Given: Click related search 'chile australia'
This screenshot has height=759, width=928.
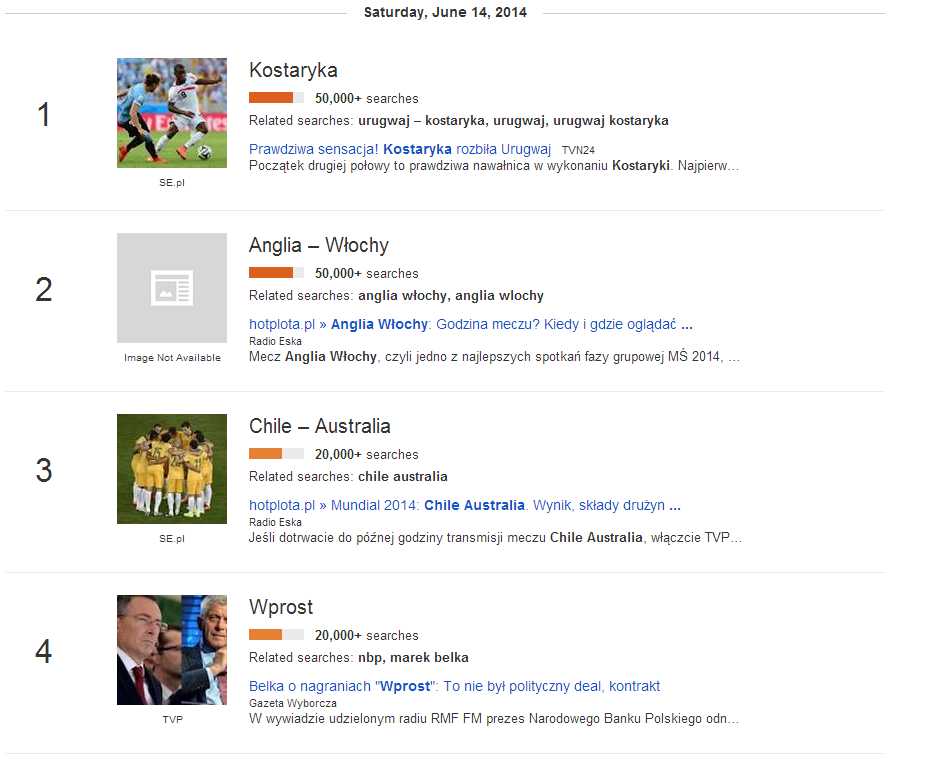Looking at the screenshot, I should [x=403, y=477].
